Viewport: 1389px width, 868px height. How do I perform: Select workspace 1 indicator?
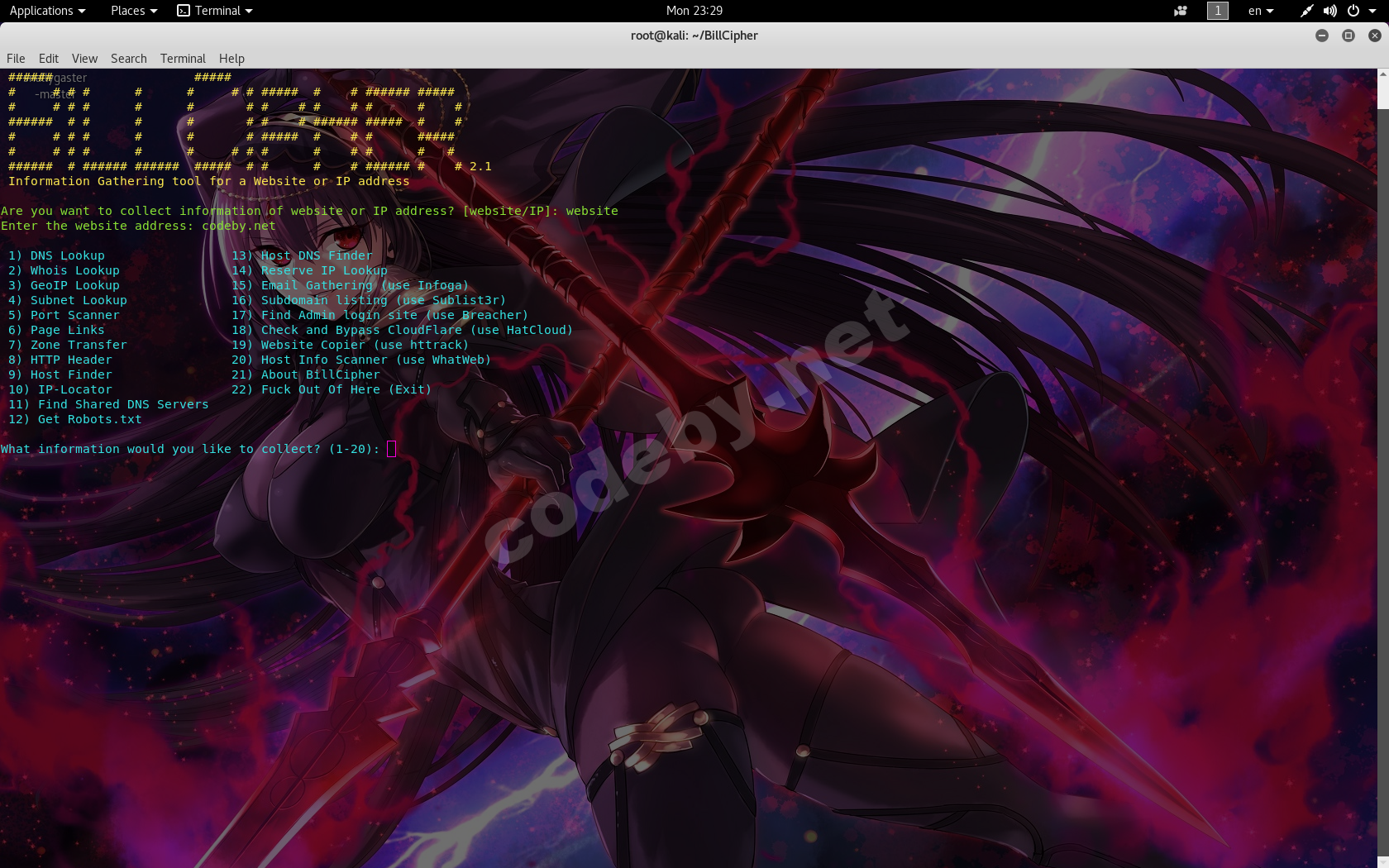tap(1218, 11)
